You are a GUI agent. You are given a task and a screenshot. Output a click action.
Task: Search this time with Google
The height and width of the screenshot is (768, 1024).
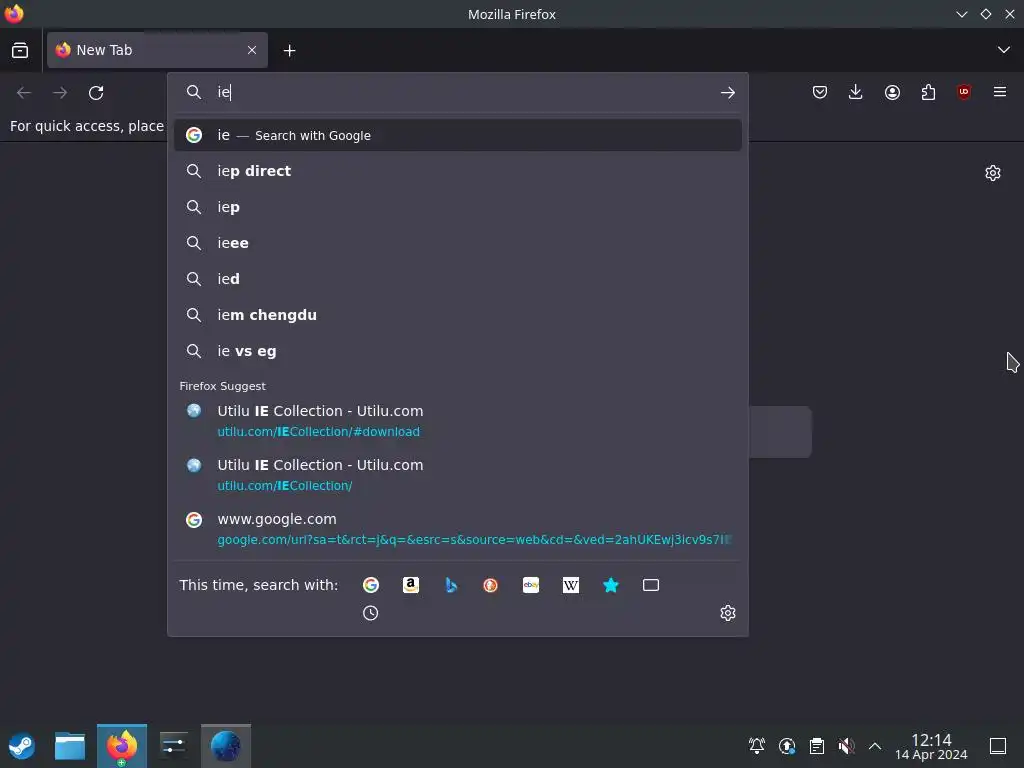click(371, 585)
